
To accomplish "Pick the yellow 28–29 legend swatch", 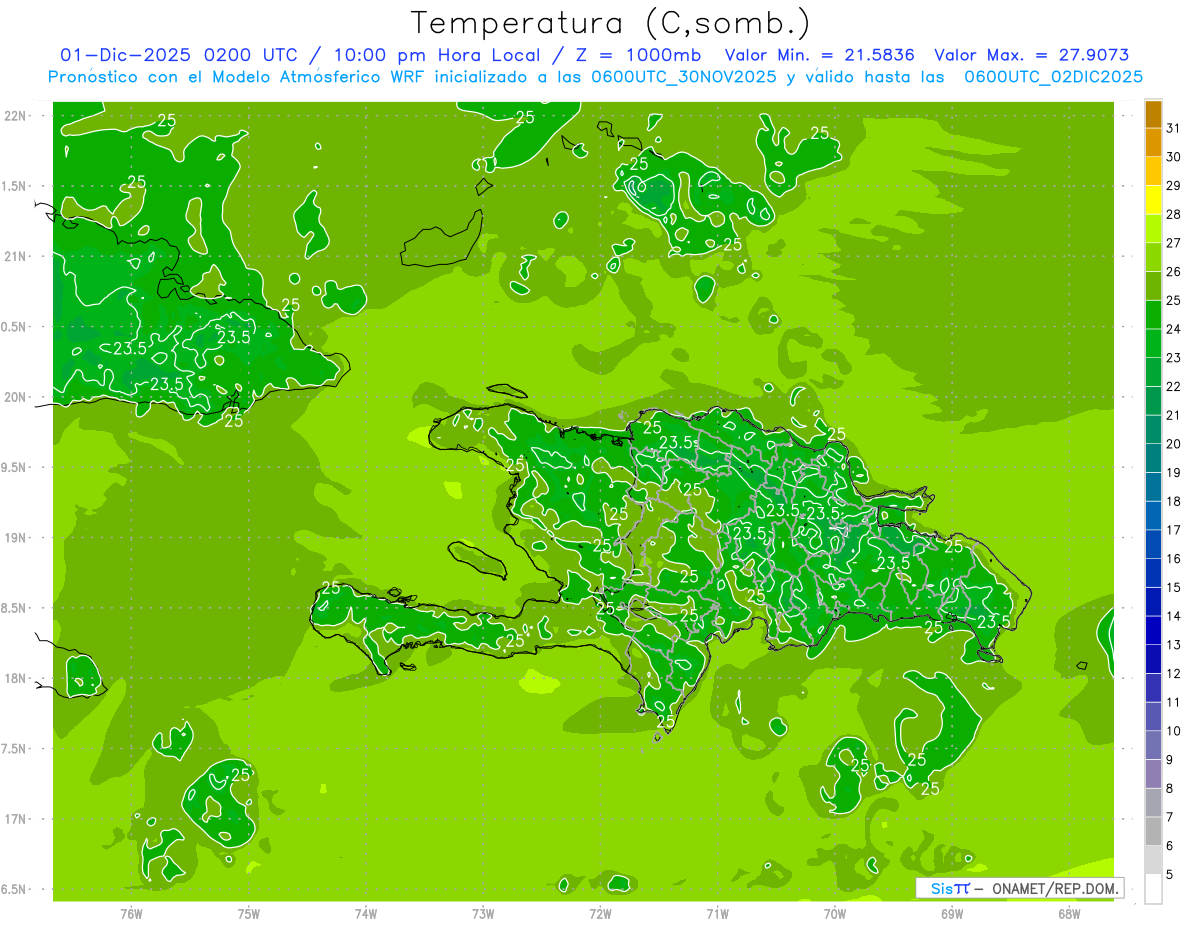I will click(1153, 200).
